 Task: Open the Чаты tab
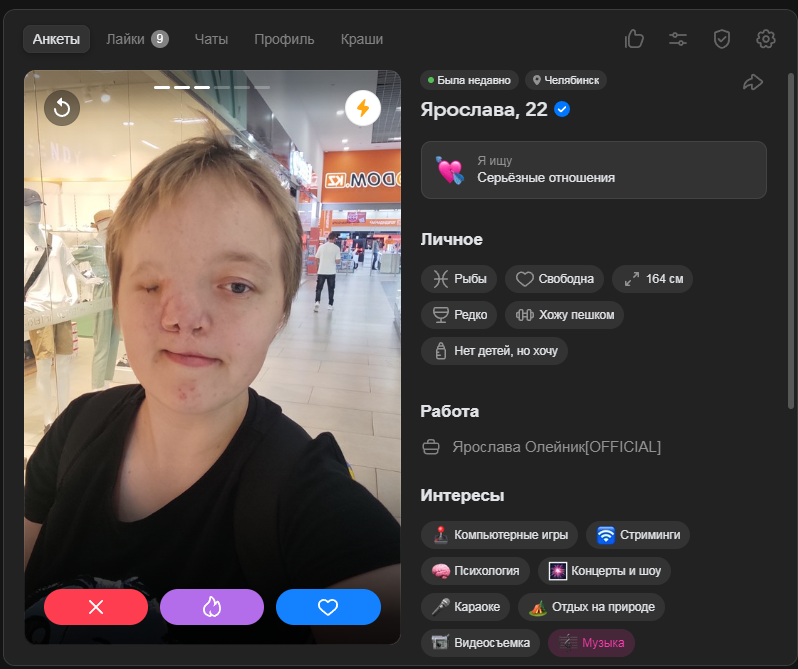pos(211,39)
